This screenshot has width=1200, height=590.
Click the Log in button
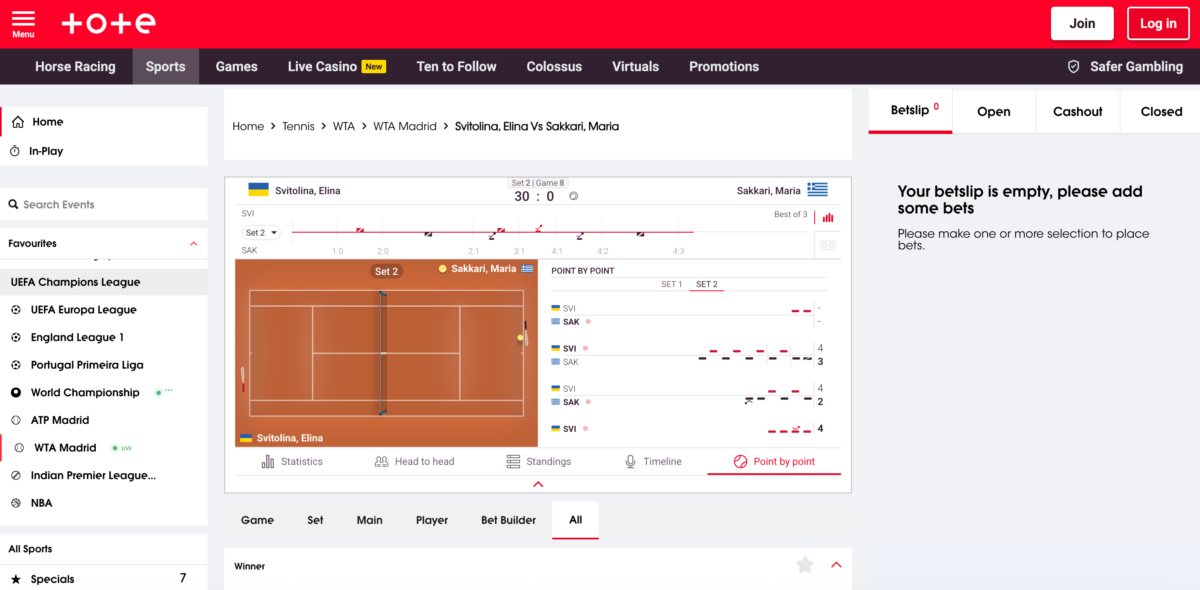(x=1158, y=23)
